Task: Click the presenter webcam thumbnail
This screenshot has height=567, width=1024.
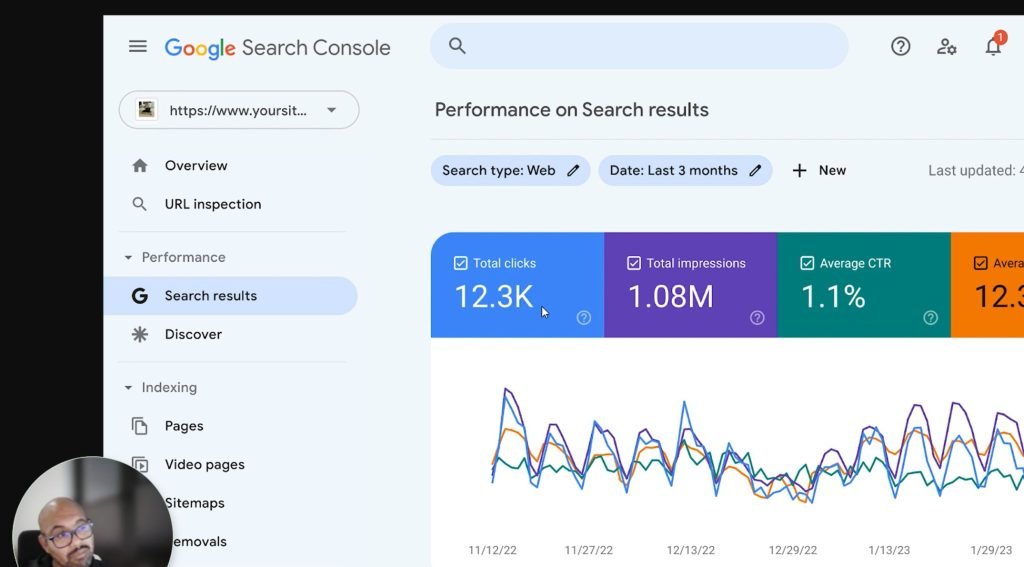Action: click(92, 512)
